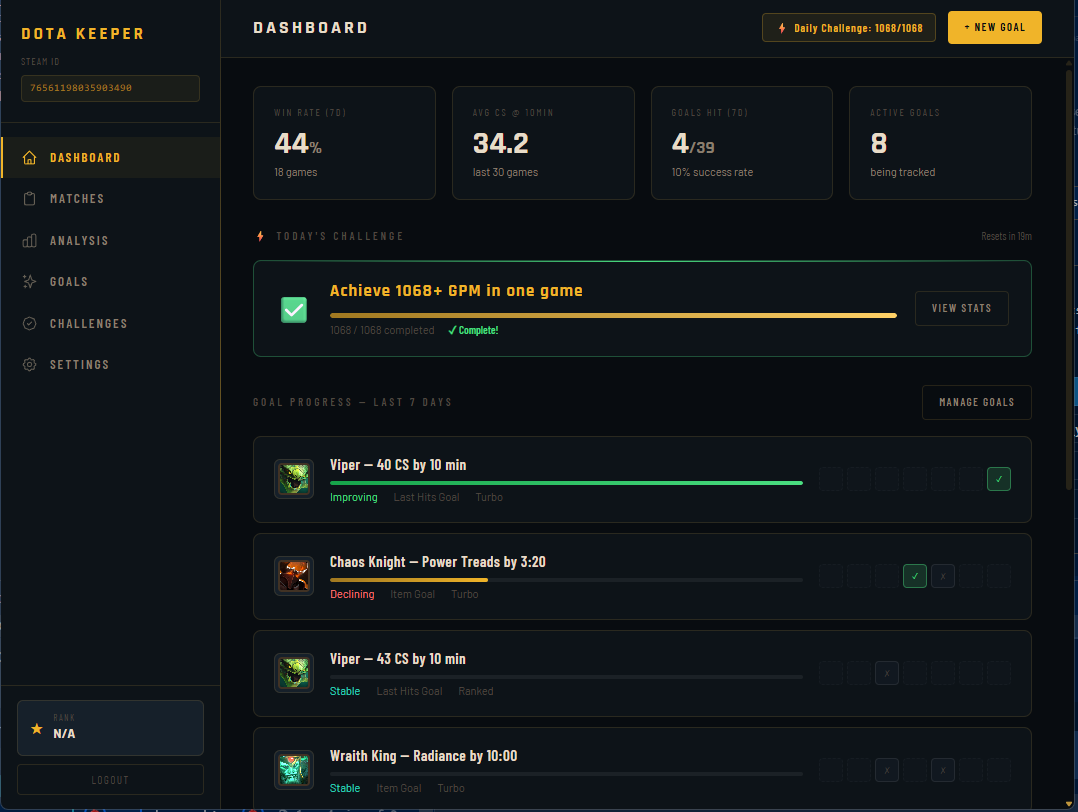Screen dimensions: 1078x812
Task: Toggle the checked day on Viper's 40 CS goal
Action: tap(998, 479)
